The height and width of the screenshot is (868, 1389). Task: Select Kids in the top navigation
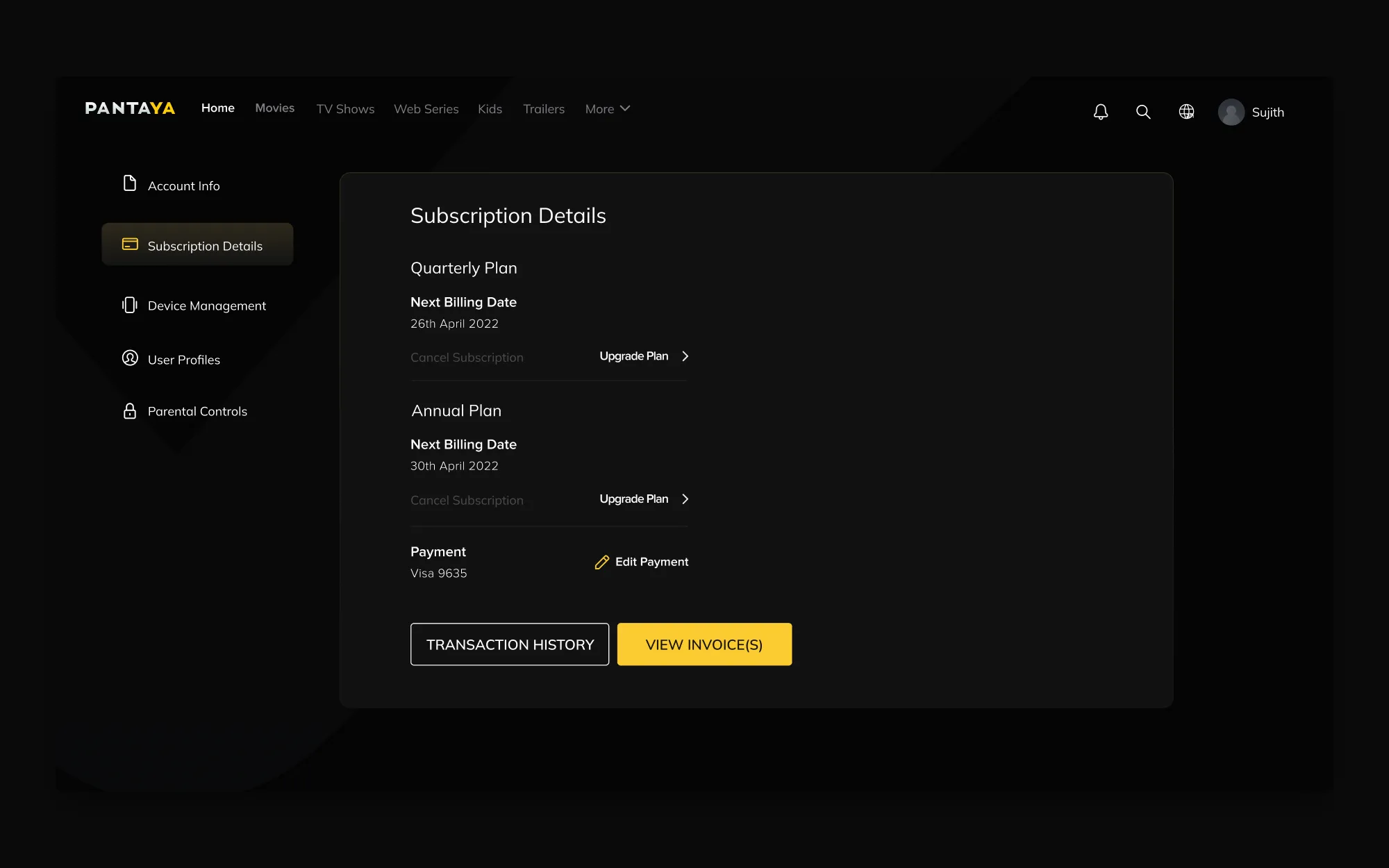pos(490,109)
